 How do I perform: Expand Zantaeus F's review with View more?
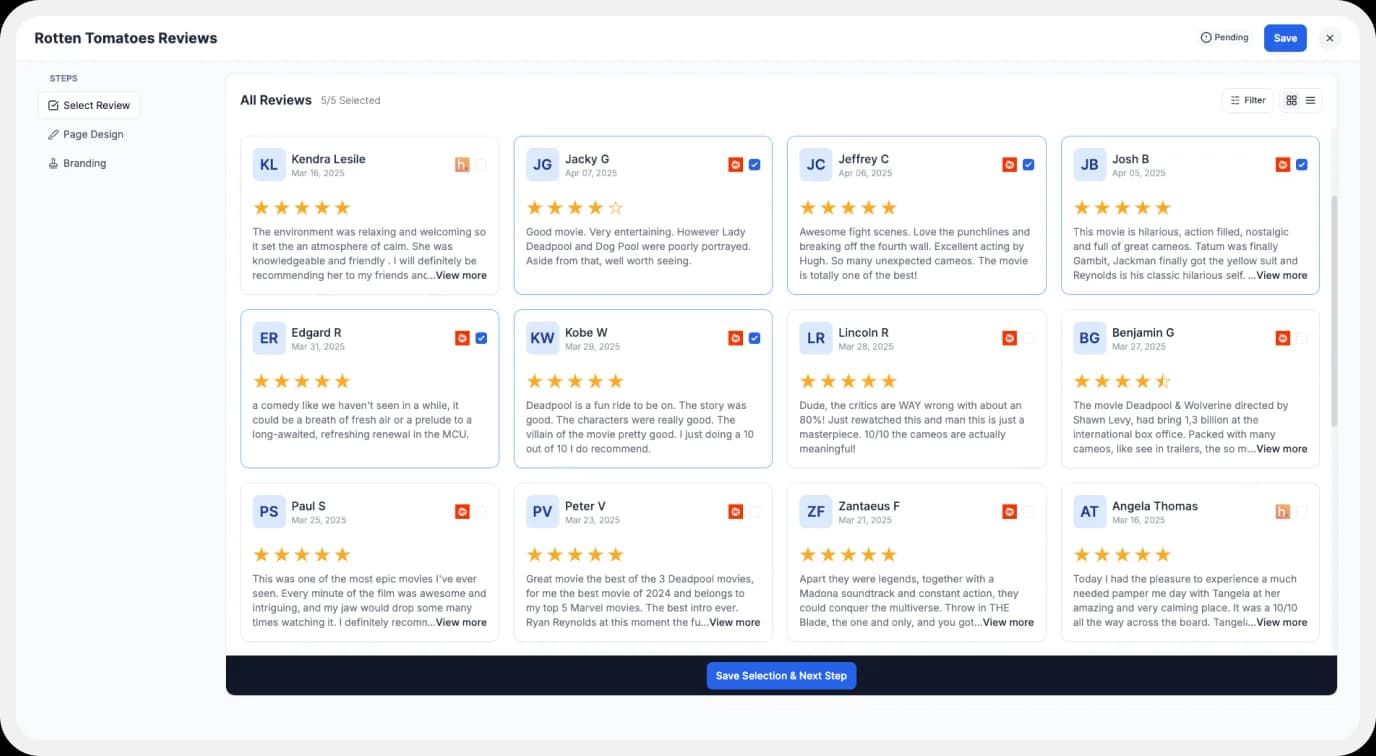(1008, 622)
